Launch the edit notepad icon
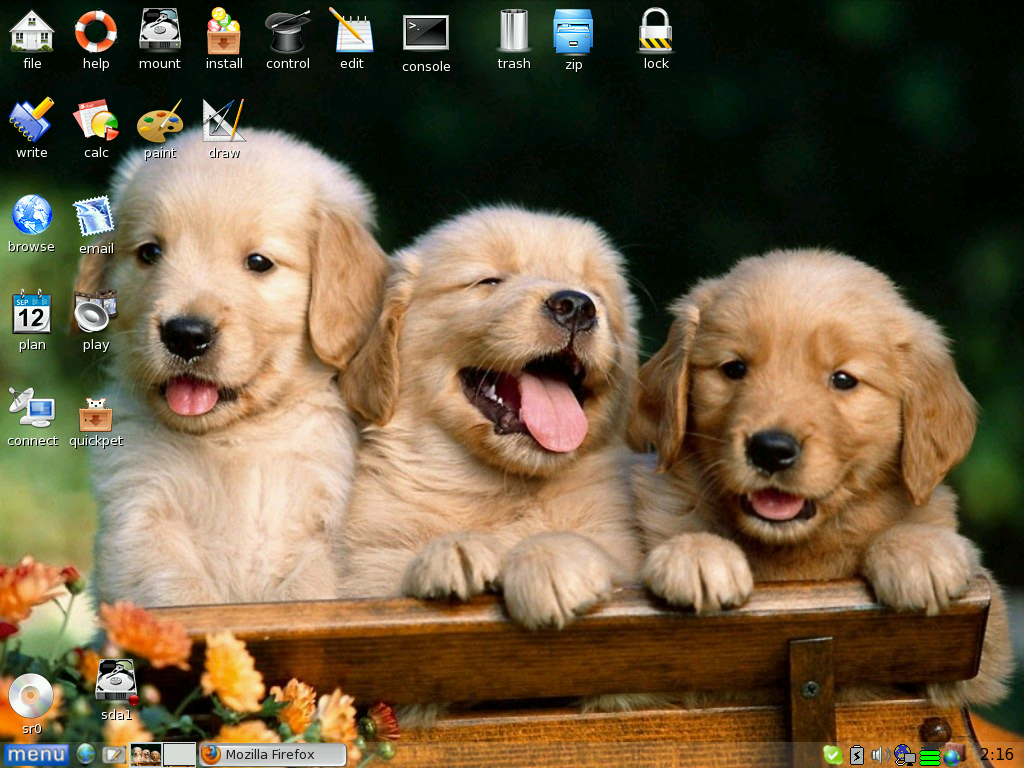This screenshot has width=1024, height=768. click(351, 29)
